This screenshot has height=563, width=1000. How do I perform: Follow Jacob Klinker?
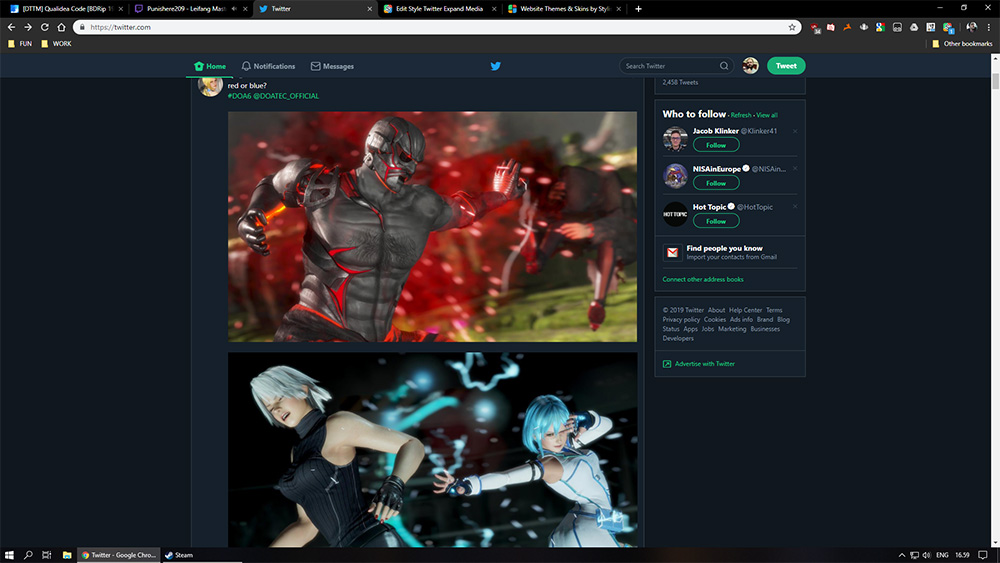click(716, 145)
